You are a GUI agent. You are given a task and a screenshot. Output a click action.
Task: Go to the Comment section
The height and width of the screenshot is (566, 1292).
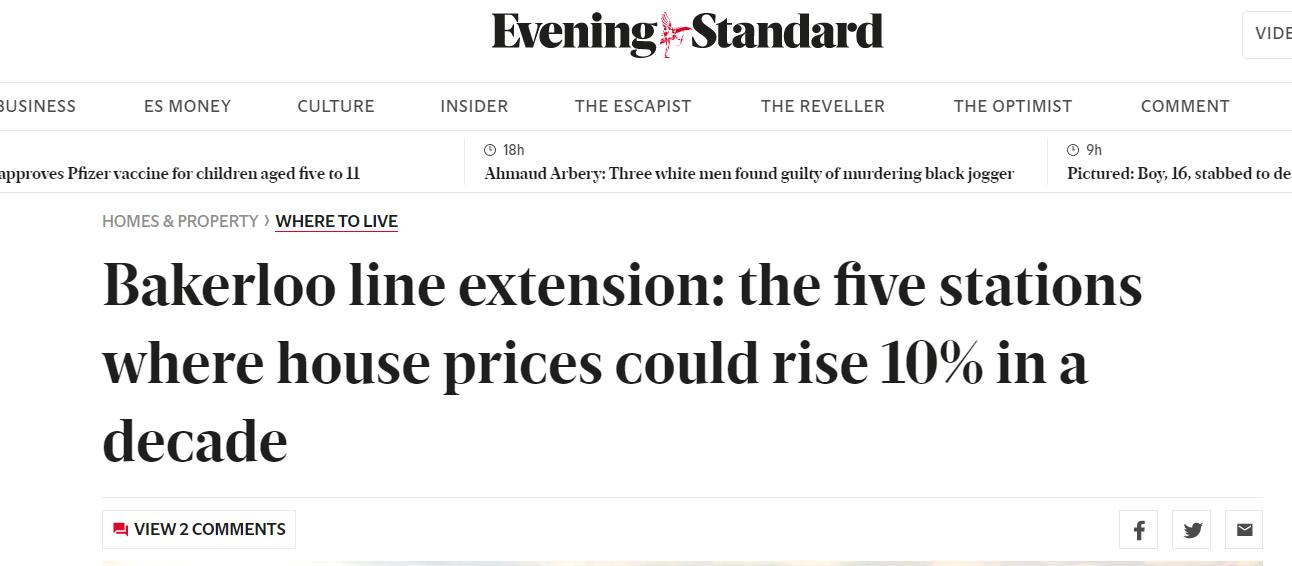point(1185,106)
